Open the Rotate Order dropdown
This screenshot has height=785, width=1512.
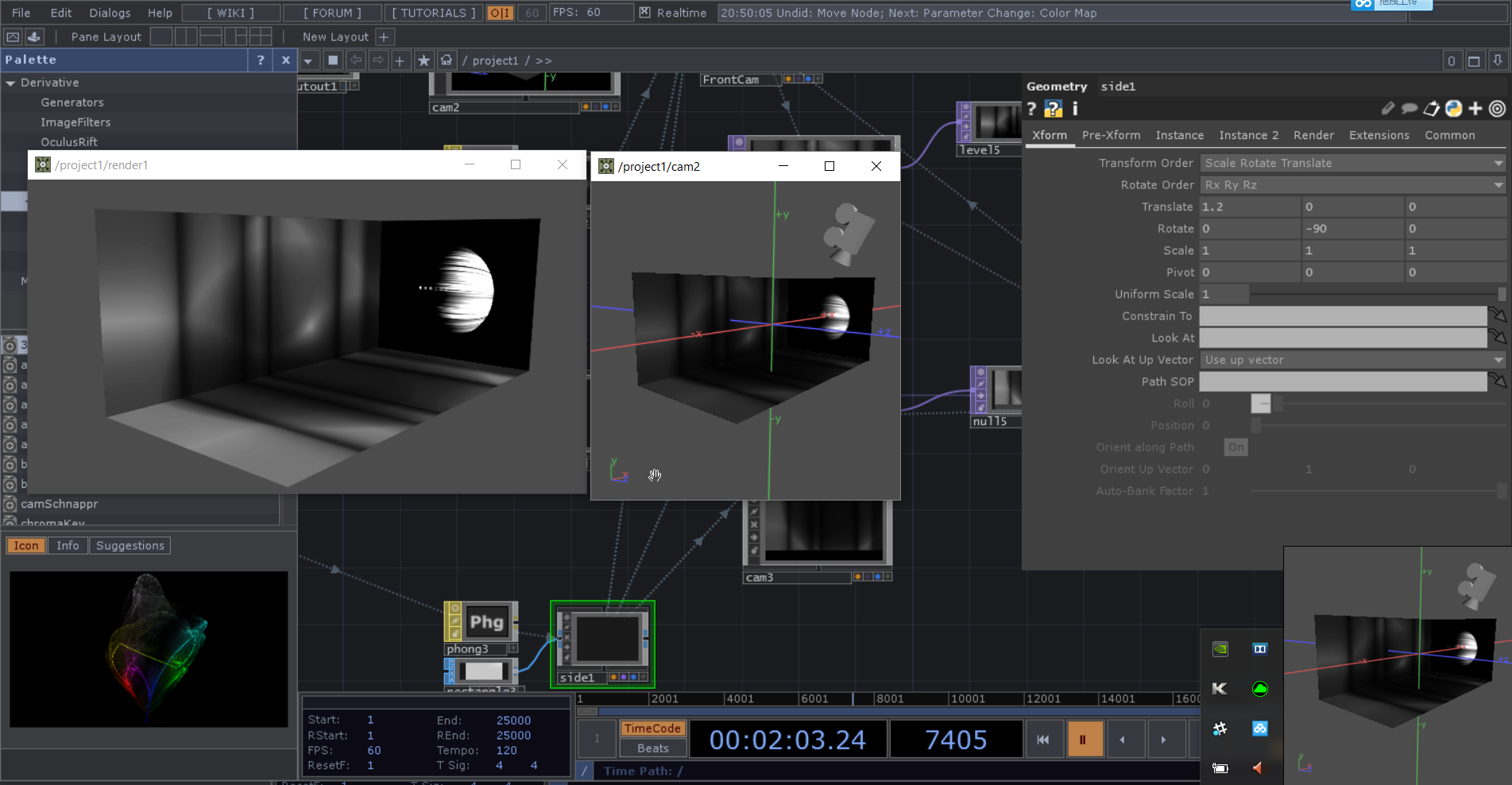(x=1353, y=185)
